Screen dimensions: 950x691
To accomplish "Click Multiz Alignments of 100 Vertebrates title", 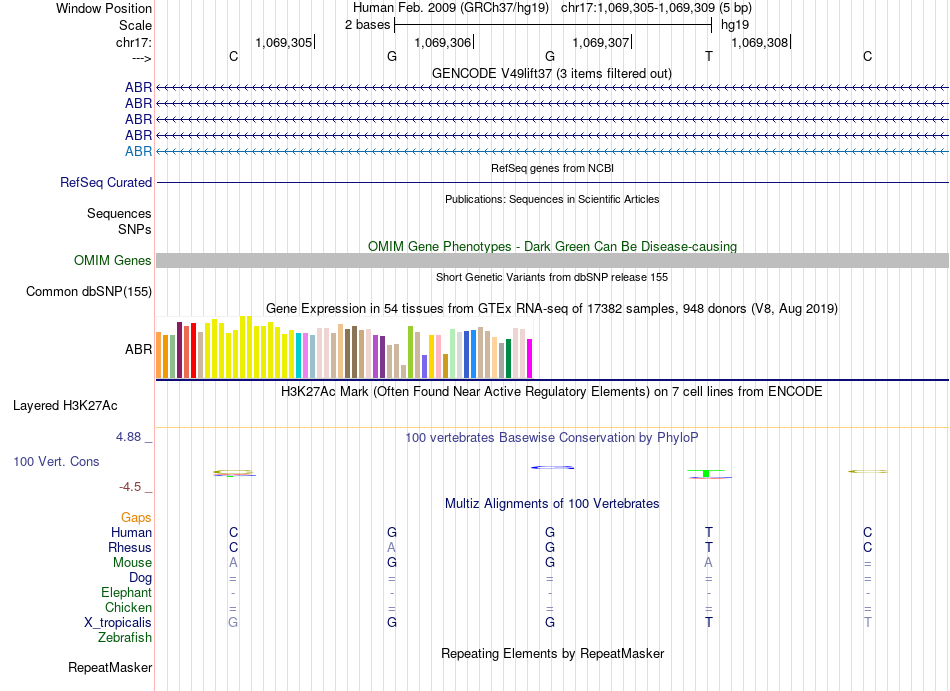I will point(552,503).
